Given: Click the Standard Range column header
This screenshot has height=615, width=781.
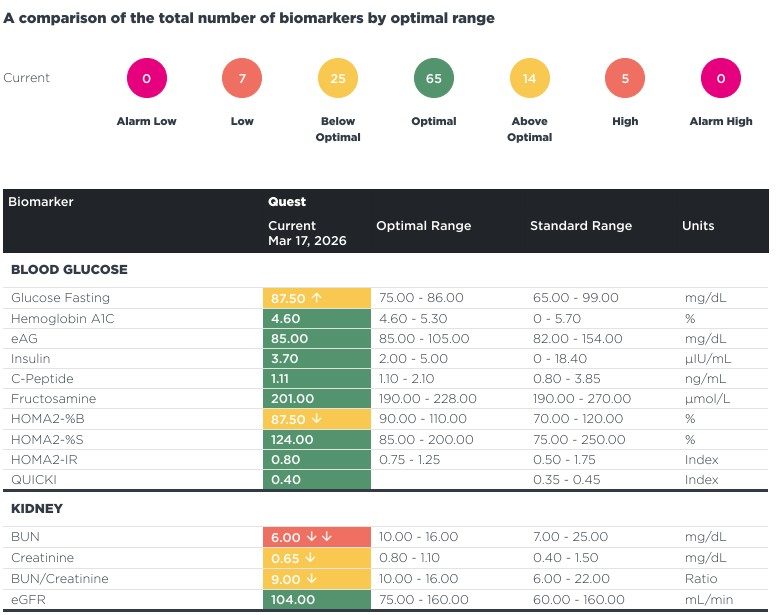Looking at the screenshot, I should (581, 226).
